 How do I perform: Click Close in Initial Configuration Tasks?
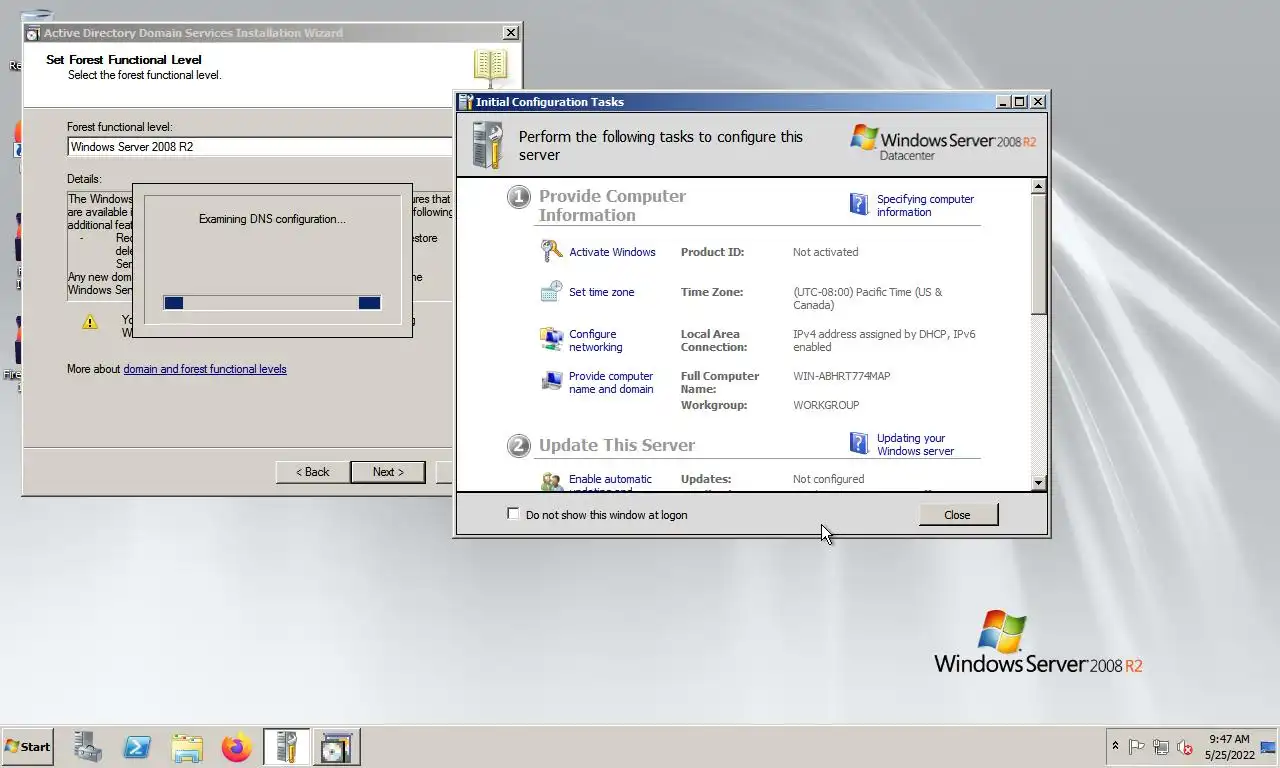point(957,515)
